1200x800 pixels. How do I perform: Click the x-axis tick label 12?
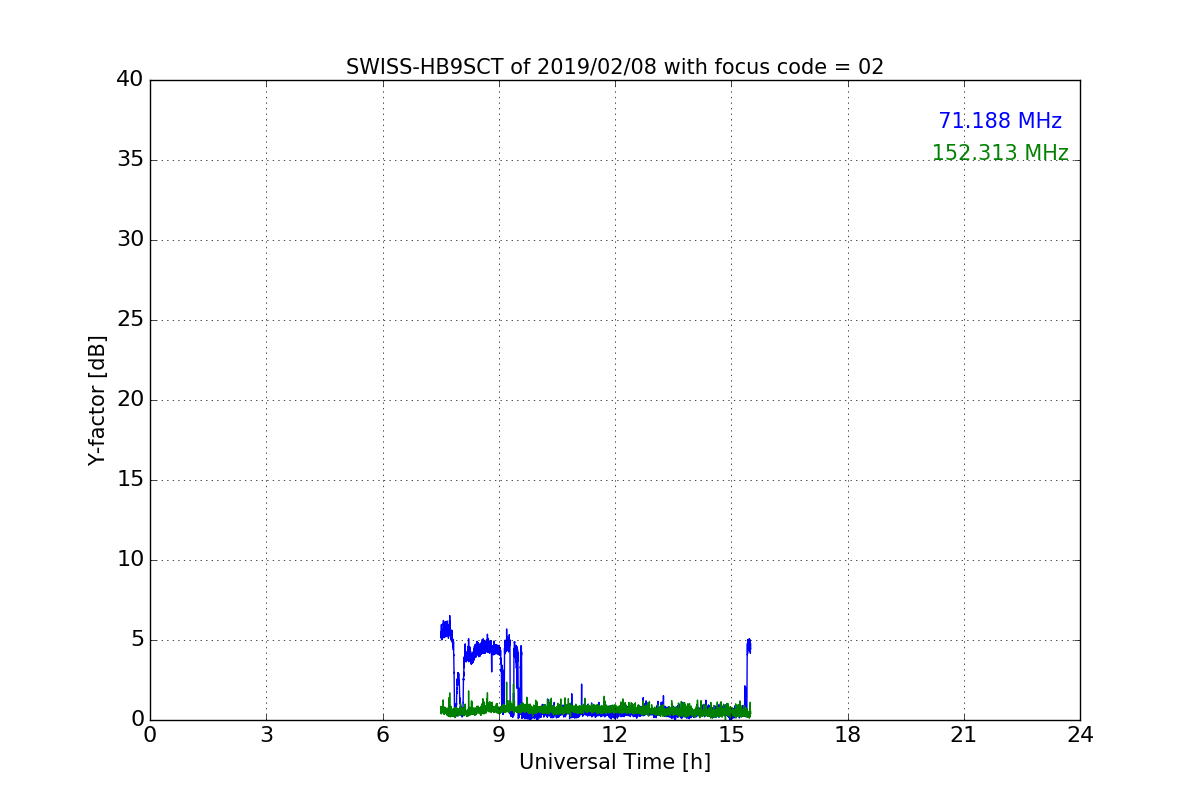pyautogui.click(x=615, y=734)
